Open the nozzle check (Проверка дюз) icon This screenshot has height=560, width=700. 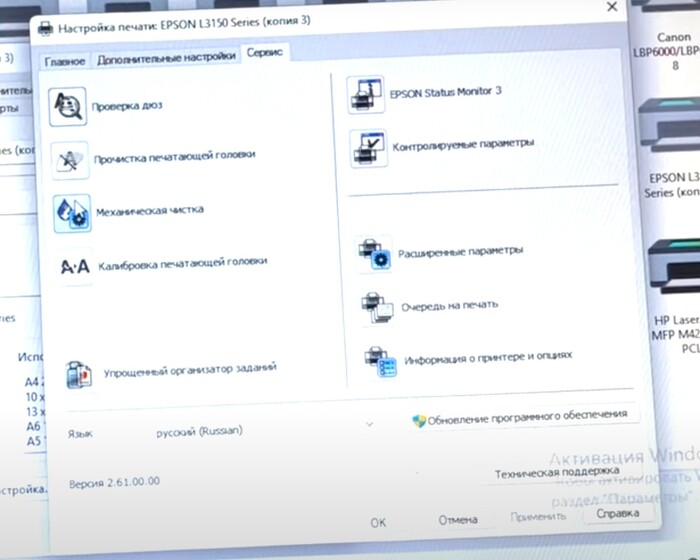coord(67,107)
